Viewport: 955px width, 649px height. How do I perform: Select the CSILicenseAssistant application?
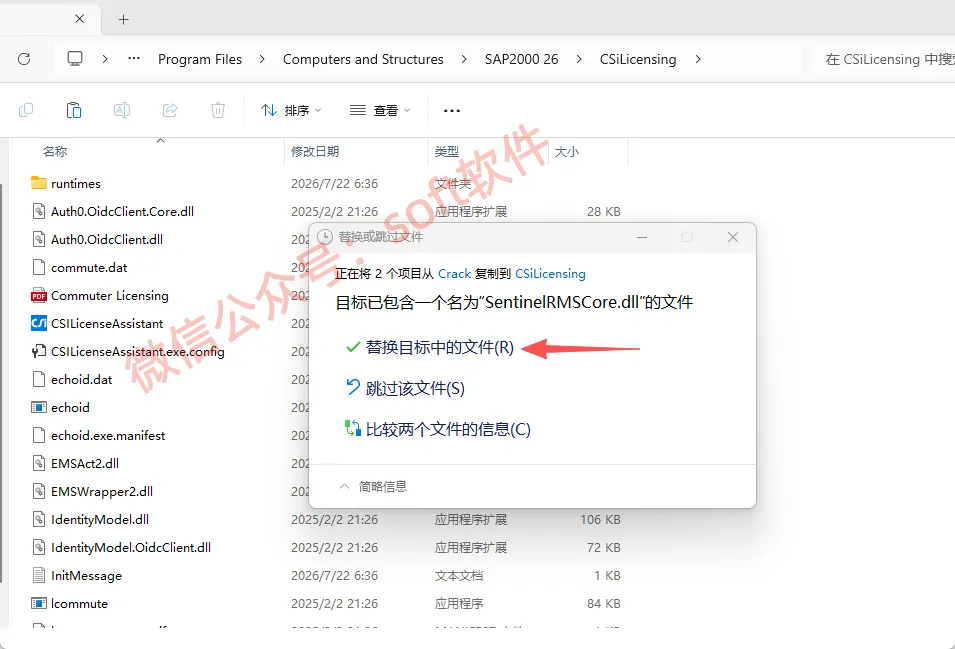pos(107,323)
